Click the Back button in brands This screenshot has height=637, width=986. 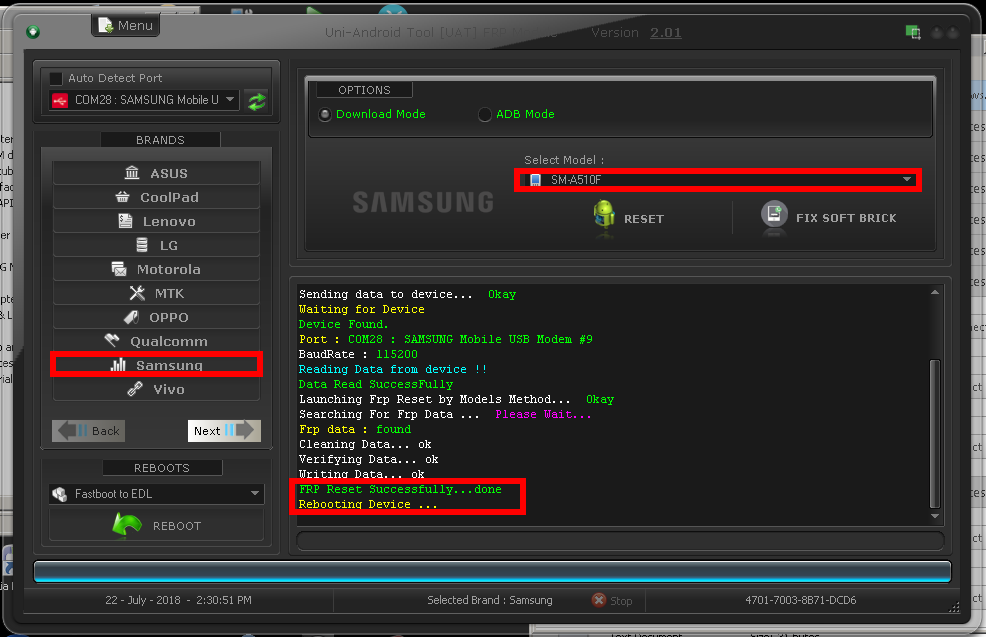coord(89,431)
